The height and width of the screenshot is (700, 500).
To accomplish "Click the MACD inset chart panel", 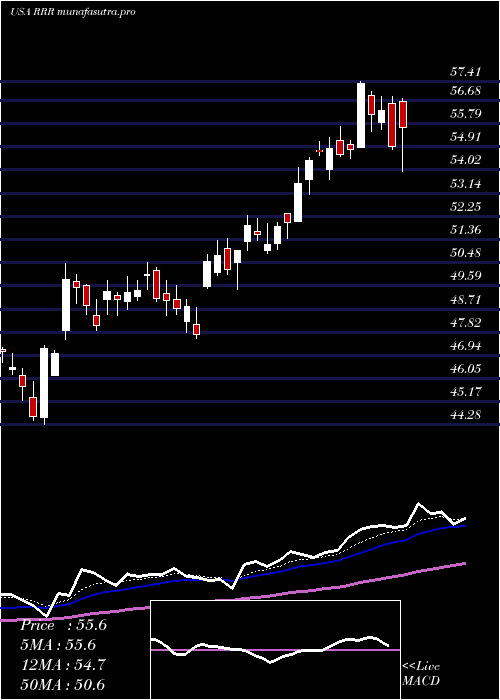I will click(275, 650).
